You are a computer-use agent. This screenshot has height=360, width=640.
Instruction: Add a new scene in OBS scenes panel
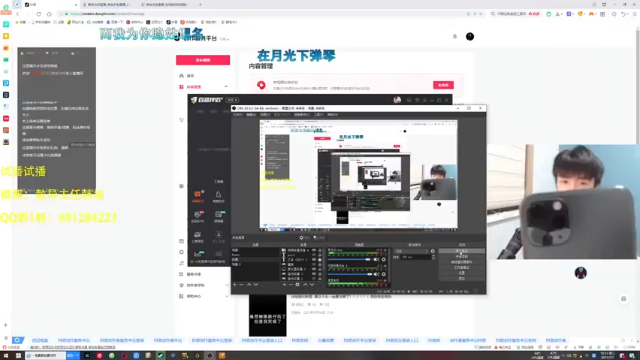[x=235, y=284]
